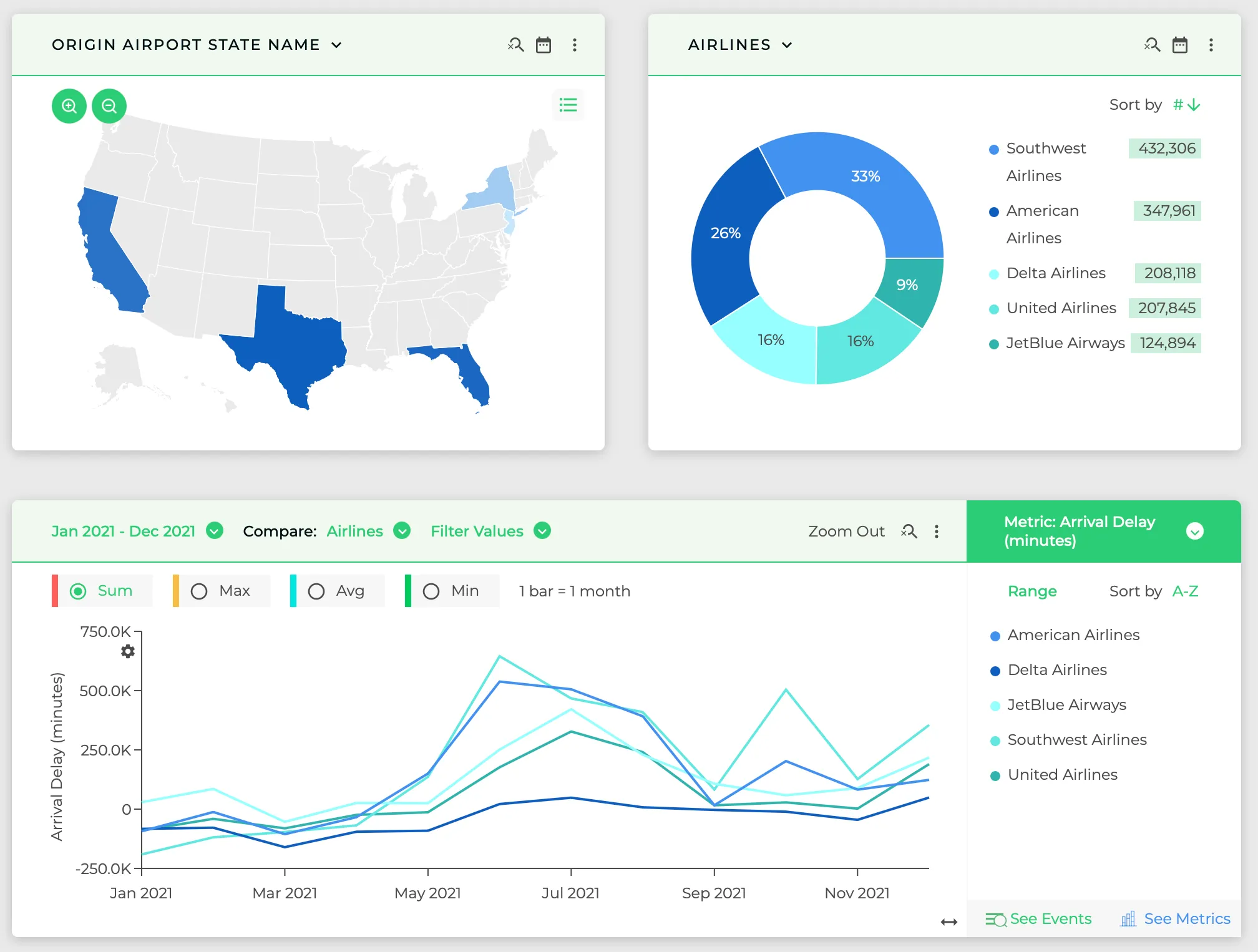Click the See Events list icon
This screenshot has height=952, width=1258.
(996, 920)
